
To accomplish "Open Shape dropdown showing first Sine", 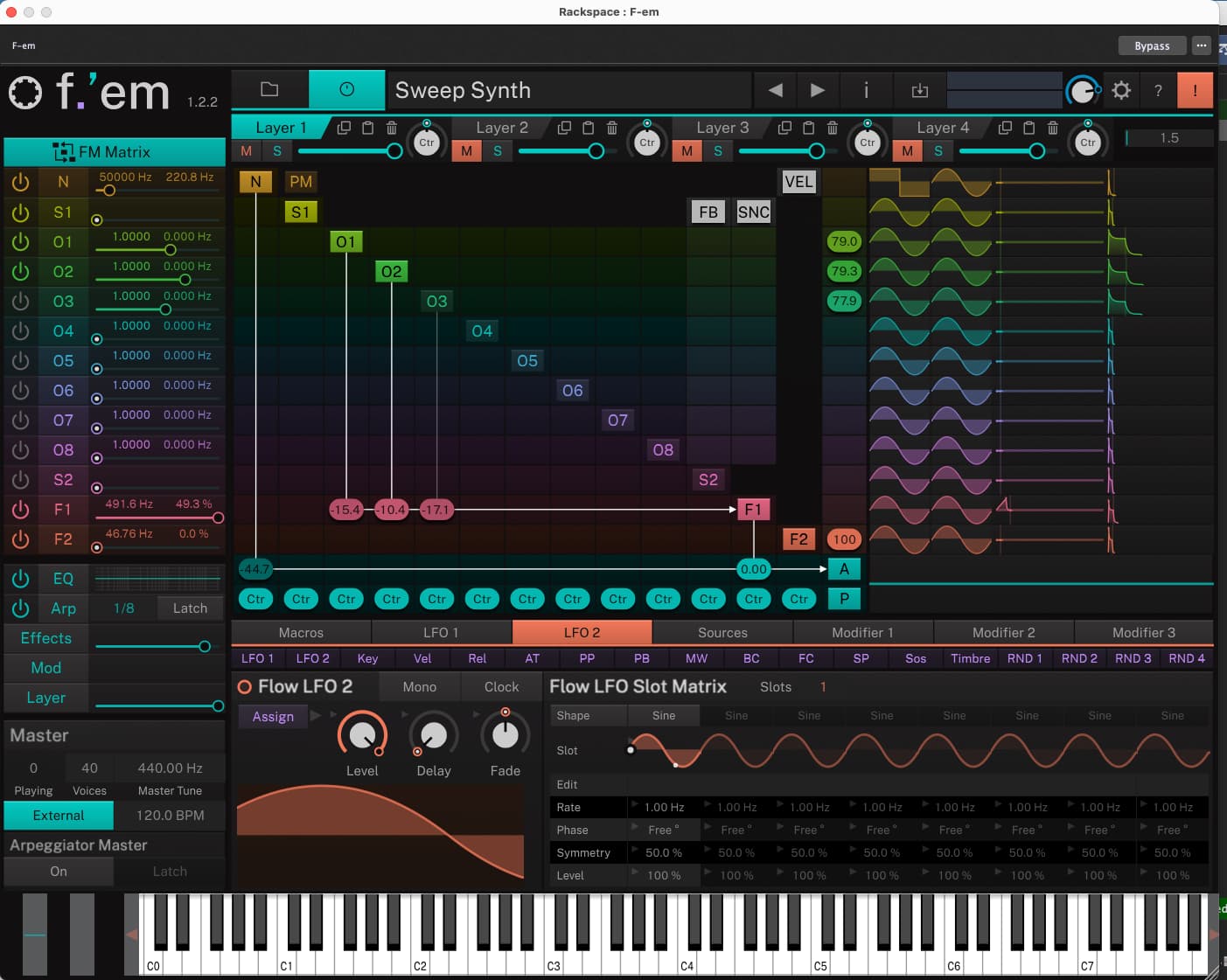I will 664,715.
